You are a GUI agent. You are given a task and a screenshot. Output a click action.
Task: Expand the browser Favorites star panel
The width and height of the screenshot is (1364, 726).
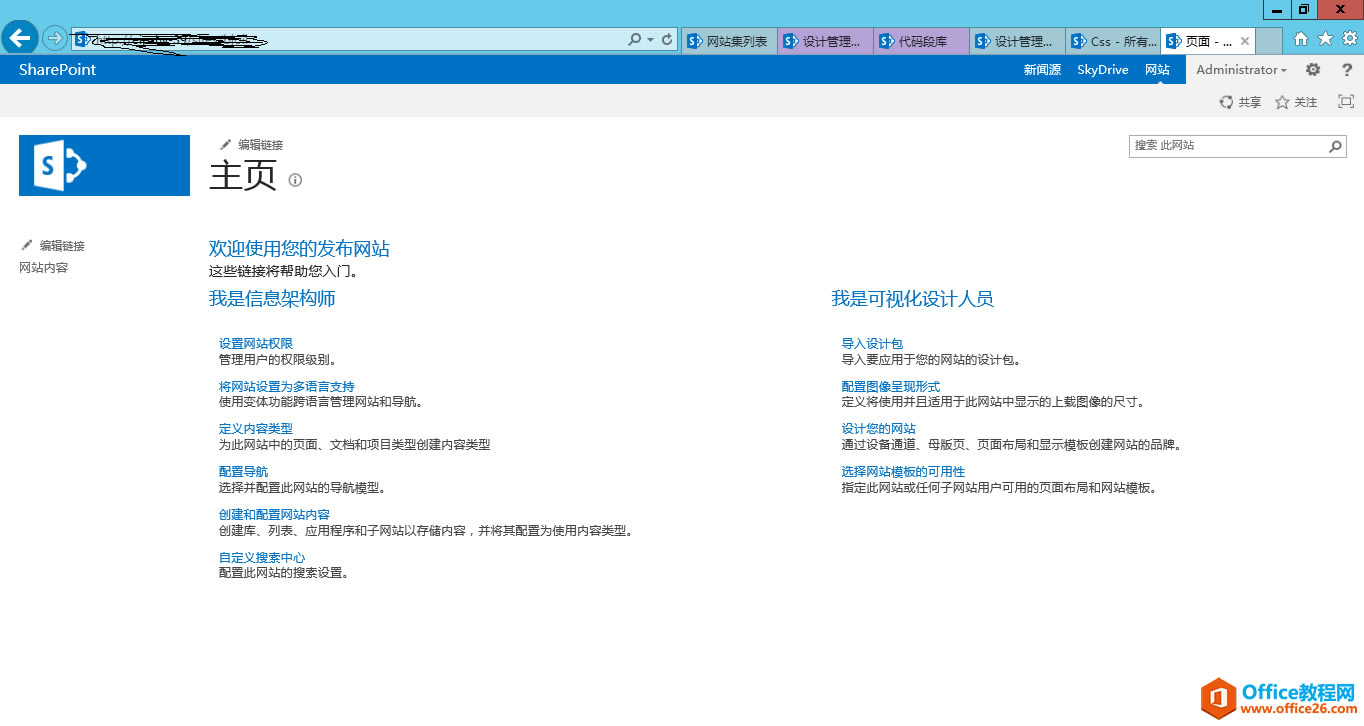tap(1326, 41)
